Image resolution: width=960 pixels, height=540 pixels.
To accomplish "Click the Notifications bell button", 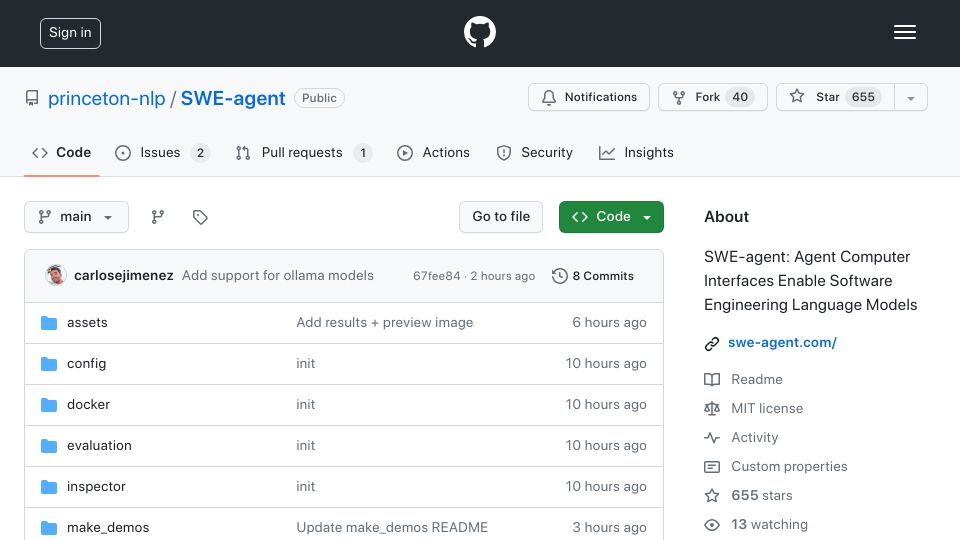I will 589,97.
